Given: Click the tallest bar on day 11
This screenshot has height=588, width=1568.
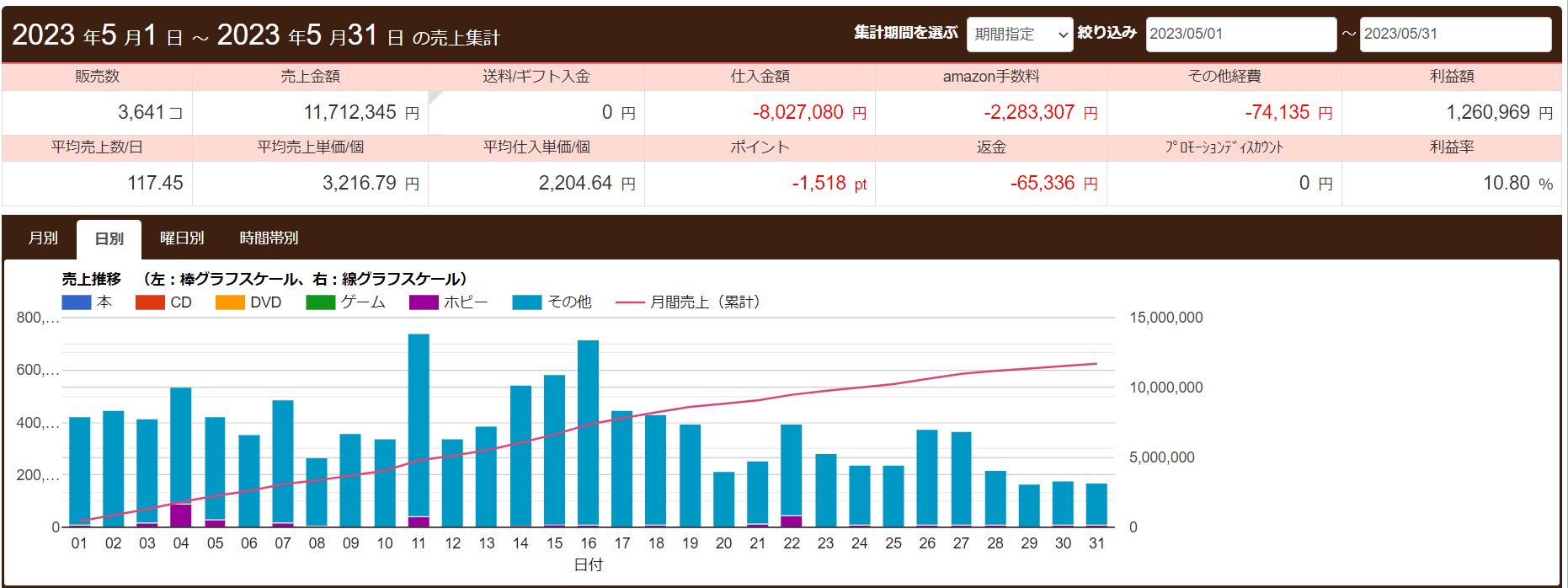Looking at the screenshot, I should pyautogui.click(x=419, y=421).
